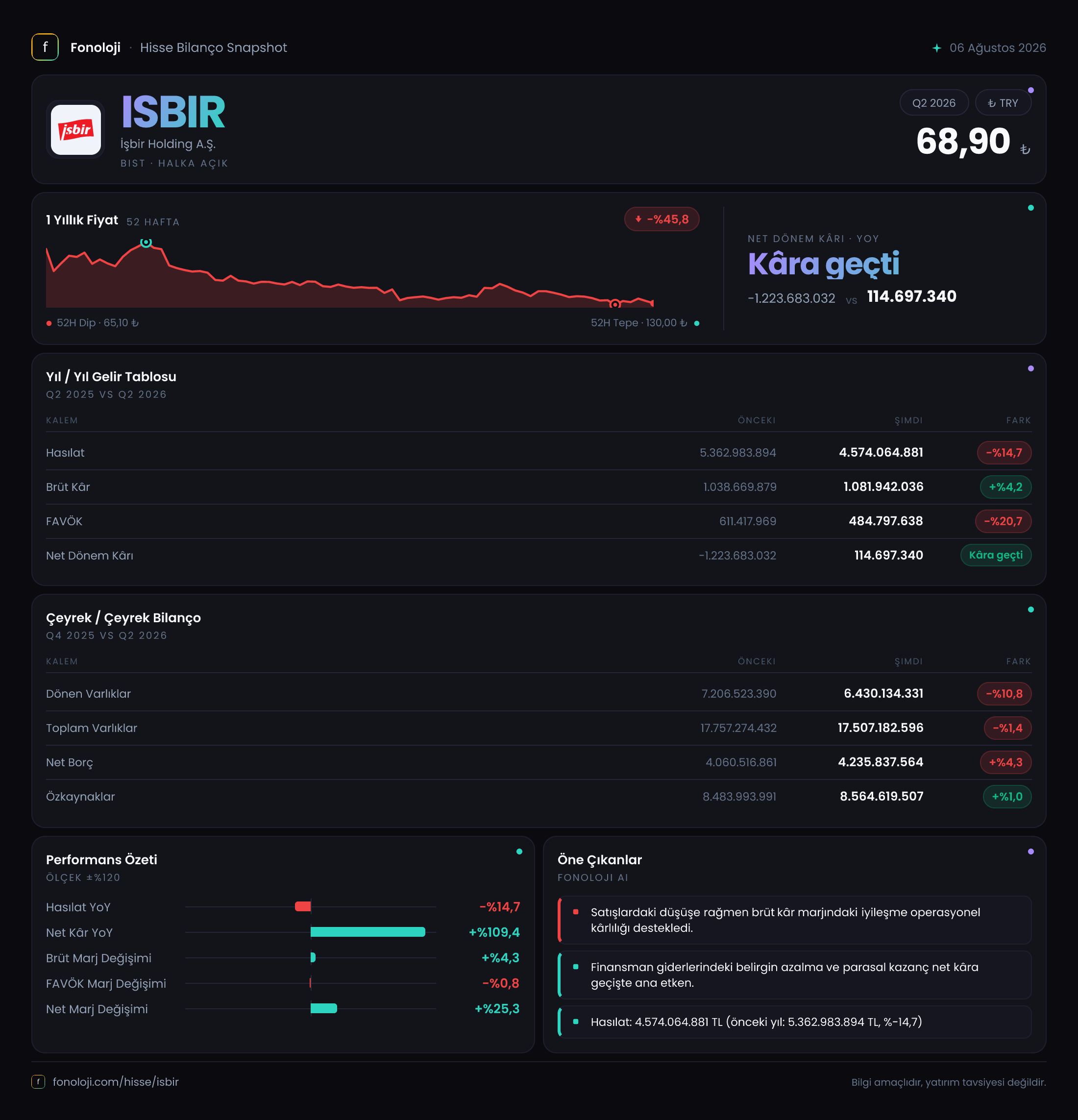Image resolution: width=1078 pixels, height=1120 pixels.
Task: Click the +%4,2 badge in the Brüt Kâr row
Action: pos(1005,487)
